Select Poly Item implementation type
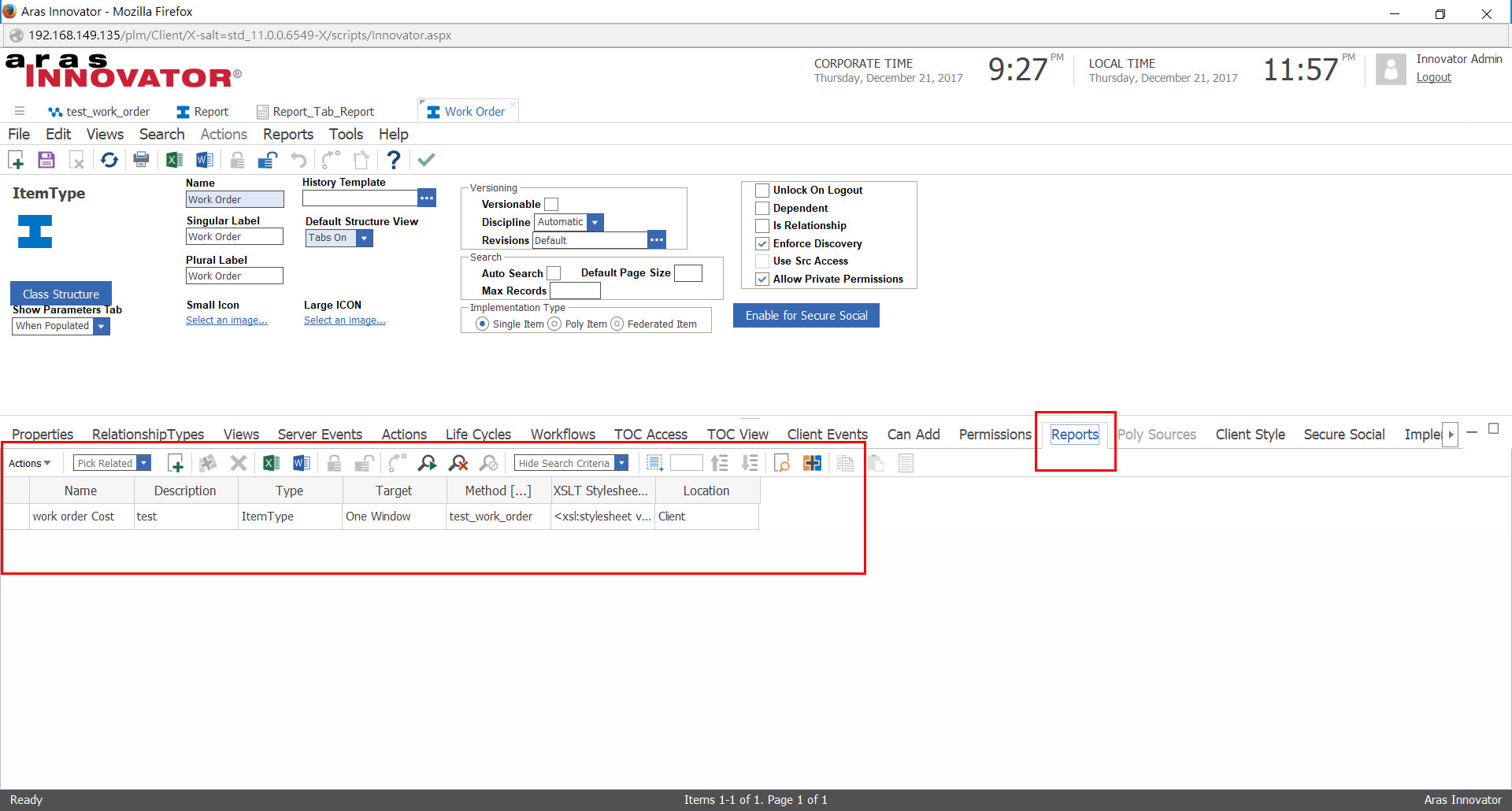 (554, 324)
